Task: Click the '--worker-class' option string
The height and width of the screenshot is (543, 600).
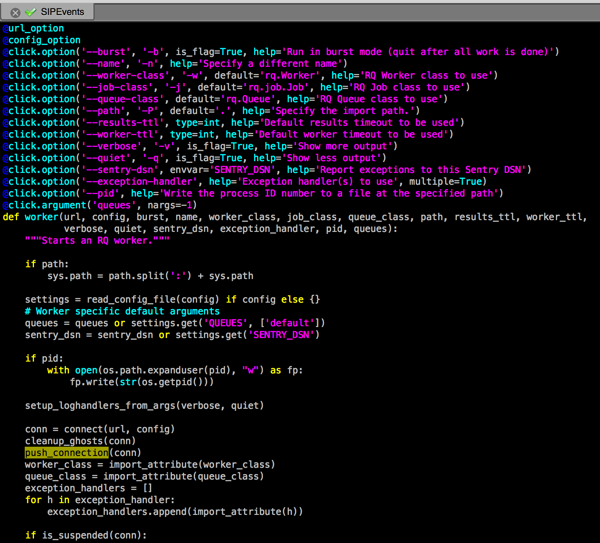Action: 126,75
